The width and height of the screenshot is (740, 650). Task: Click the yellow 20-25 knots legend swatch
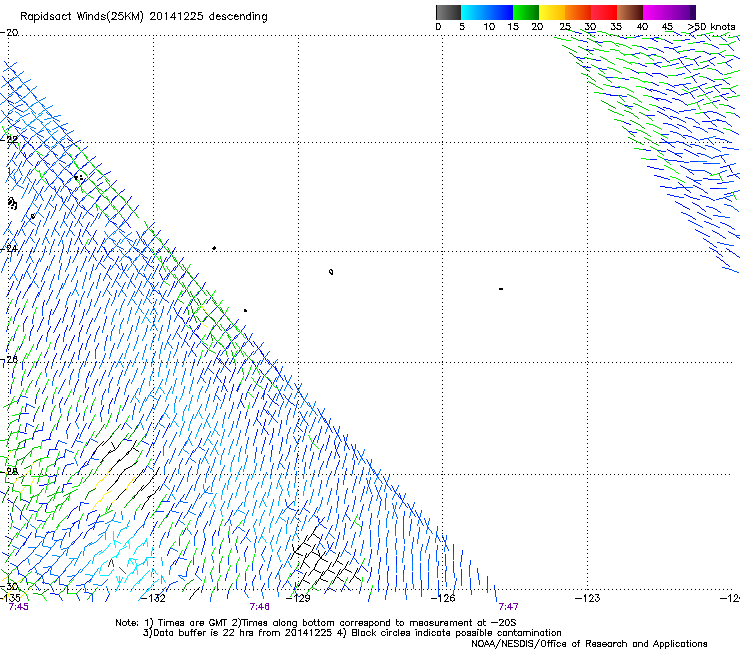pyautogui.click(x=552, y=12)
